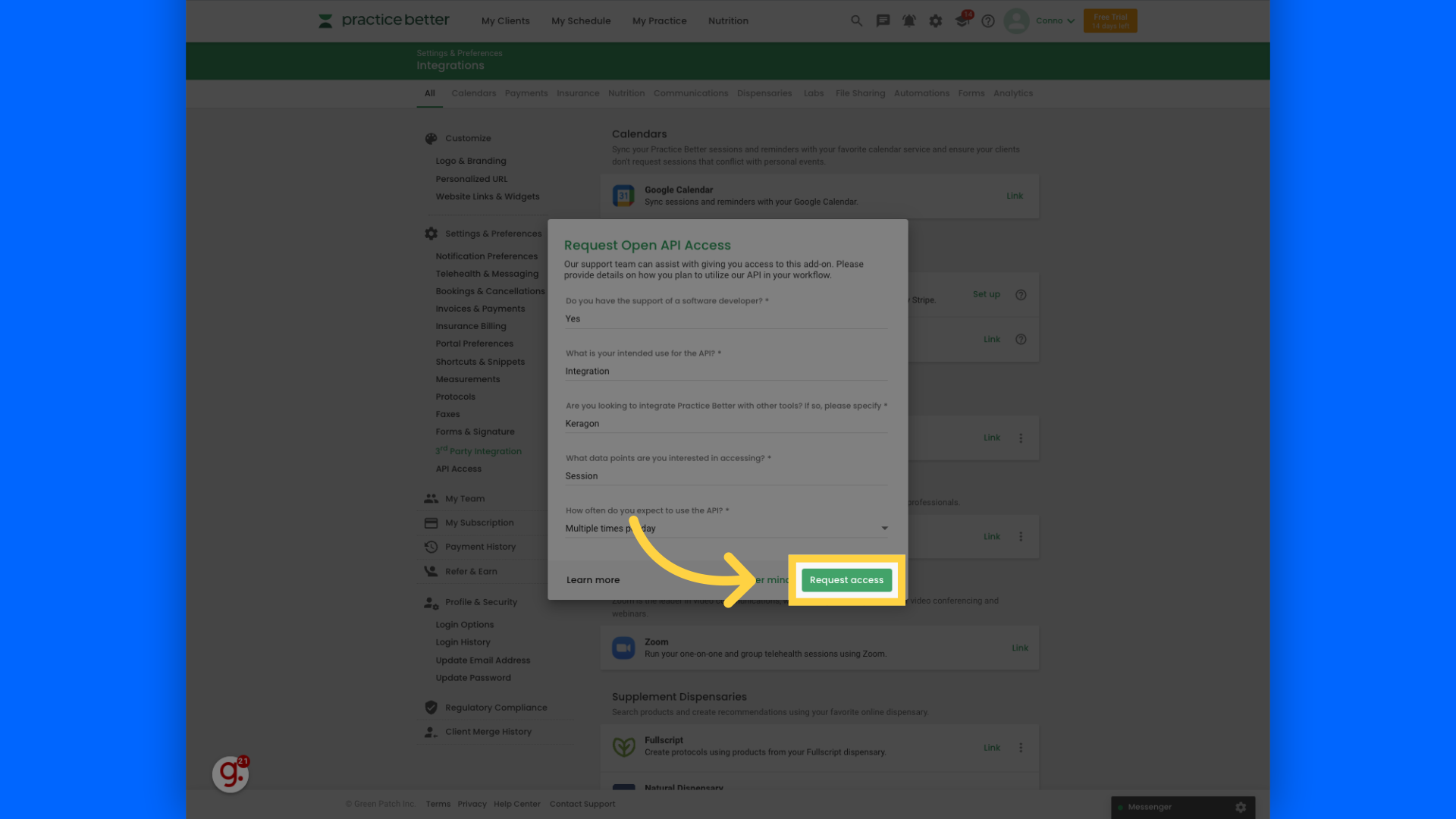The image size is (1456, 819).
Task: Open Login History page
Action: 463,642
